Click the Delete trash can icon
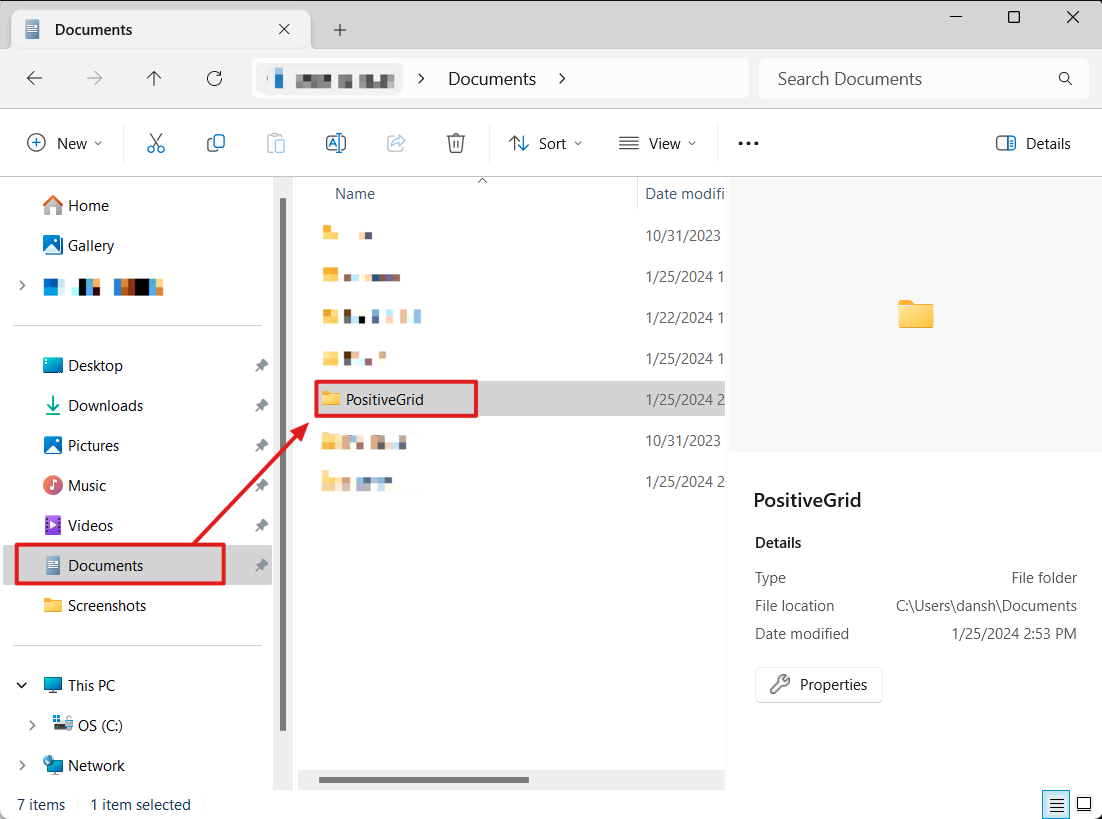The image size is (1102, 819). (x=456, y=143)
